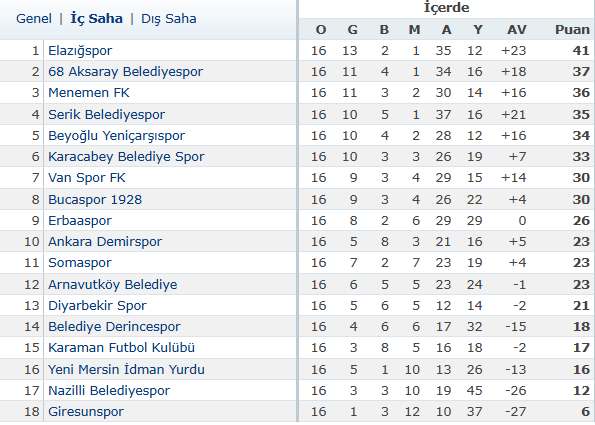Open Arnavutköy Belediye team link
Viewport: 595px width, 425px height.
pyautogui.click(x=113, y=284)
